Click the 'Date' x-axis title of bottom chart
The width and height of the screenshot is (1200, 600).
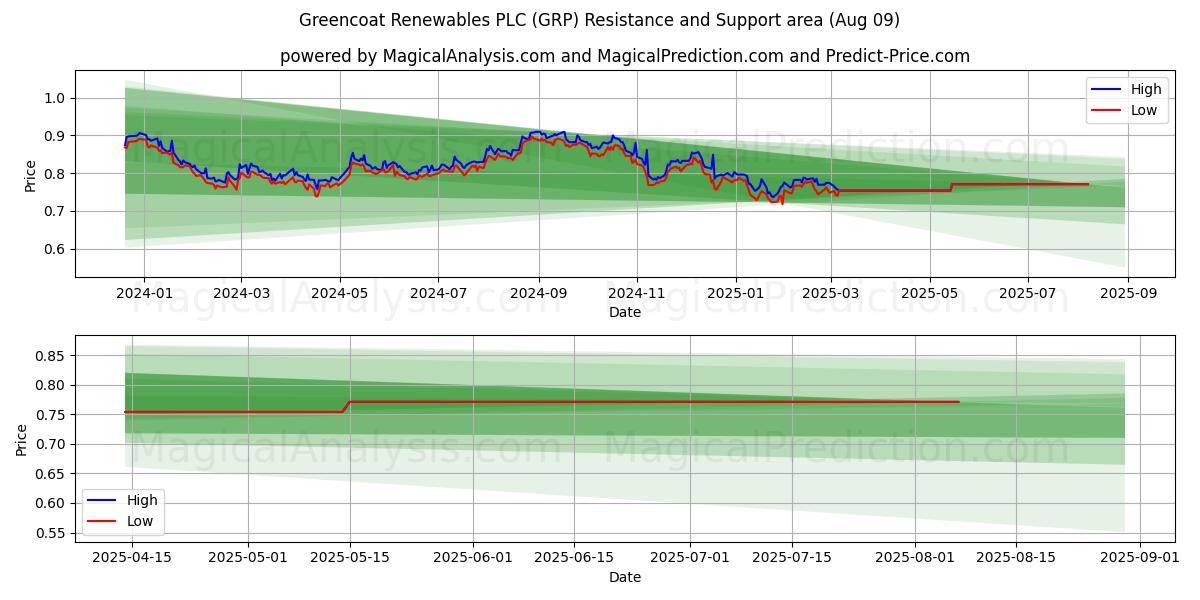coord(625,577)
